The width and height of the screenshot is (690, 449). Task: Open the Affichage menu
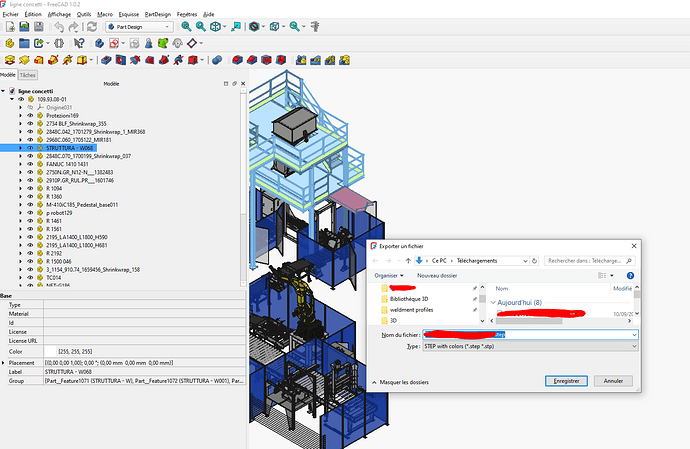click(59, 15)
